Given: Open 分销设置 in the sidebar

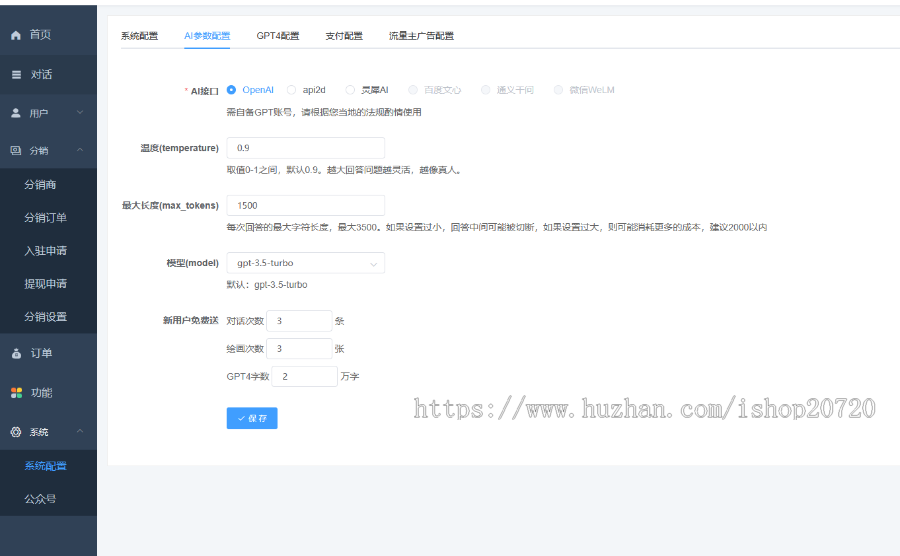Looking at the screenshot, I should coord(45,317).
